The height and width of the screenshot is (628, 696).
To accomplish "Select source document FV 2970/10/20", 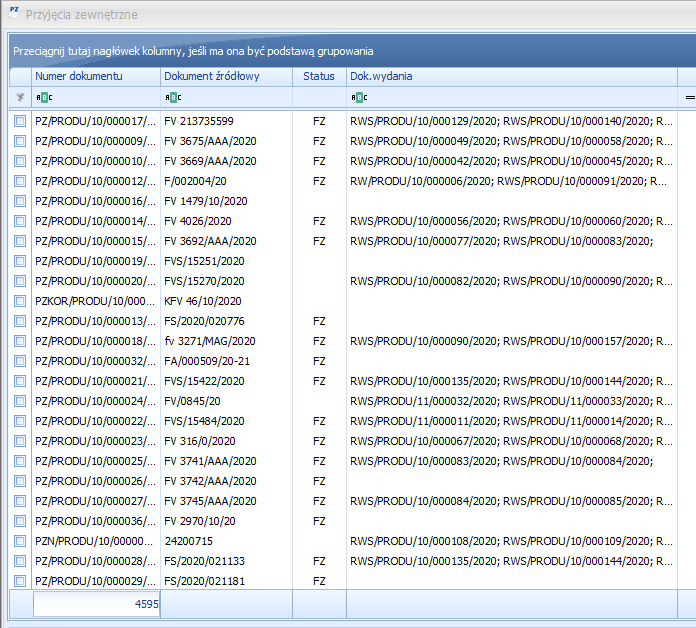I will (200, 521).
